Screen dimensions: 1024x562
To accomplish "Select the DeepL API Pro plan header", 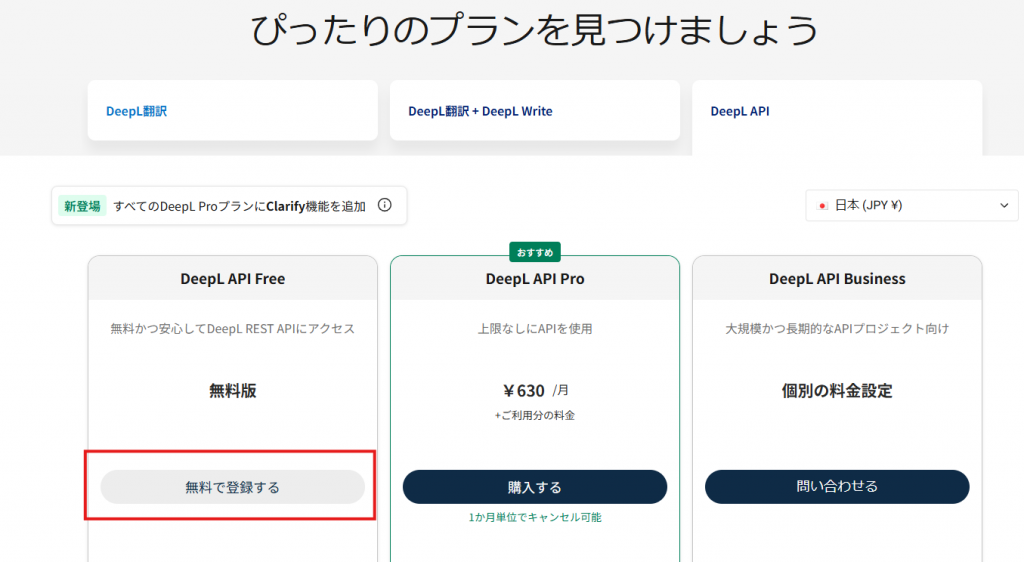I will (x=535, y=279).
